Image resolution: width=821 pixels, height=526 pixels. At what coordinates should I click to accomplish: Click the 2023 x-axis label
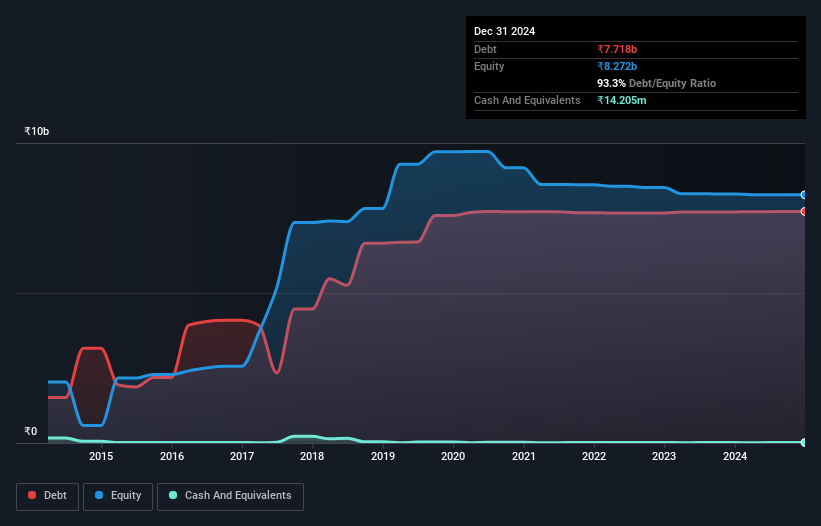664,456
